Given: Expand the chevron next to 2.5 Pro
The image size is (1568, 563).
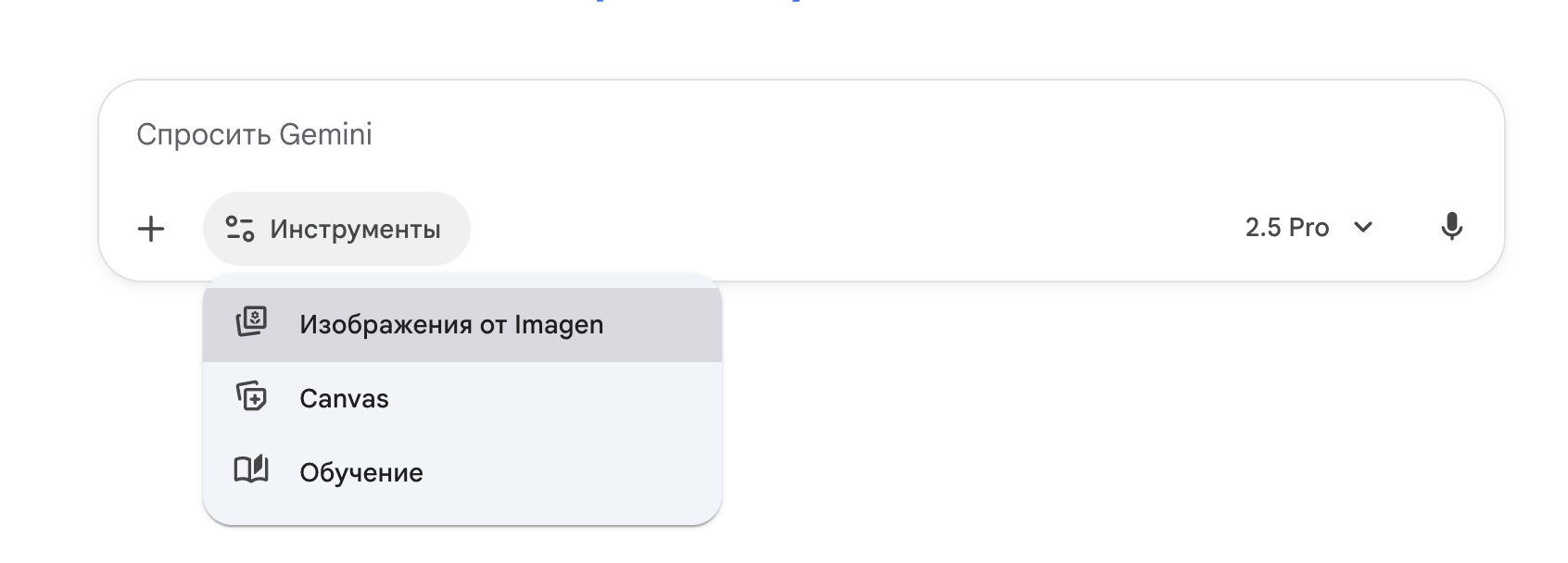Looking at the screenshot, I should [x=1362, y=228].
